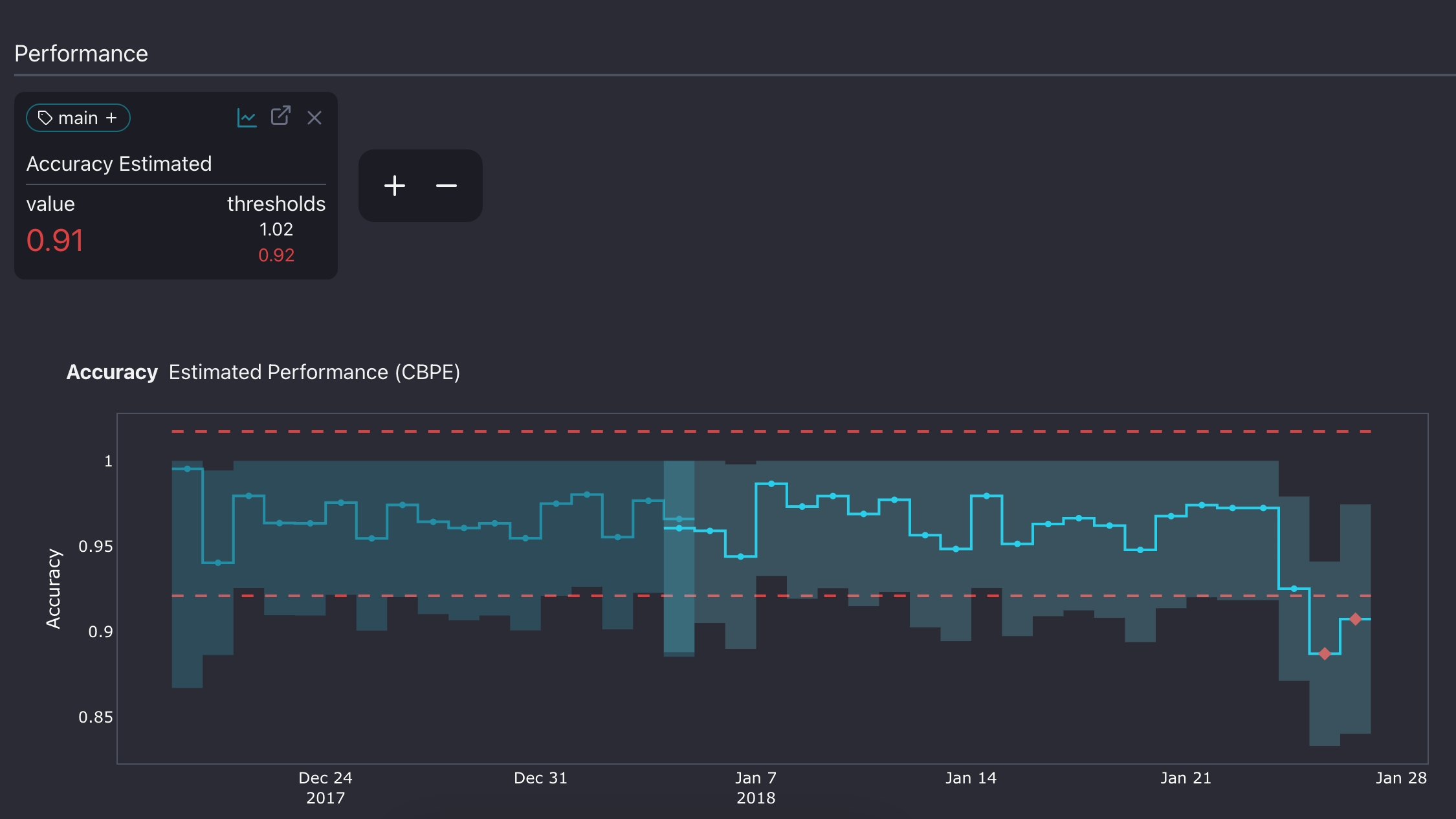Image resolution: width=1456 pixels, height=819 pixels.
Task: Click the Jan 14 x-axis label
Action: (x=971, y=778)
